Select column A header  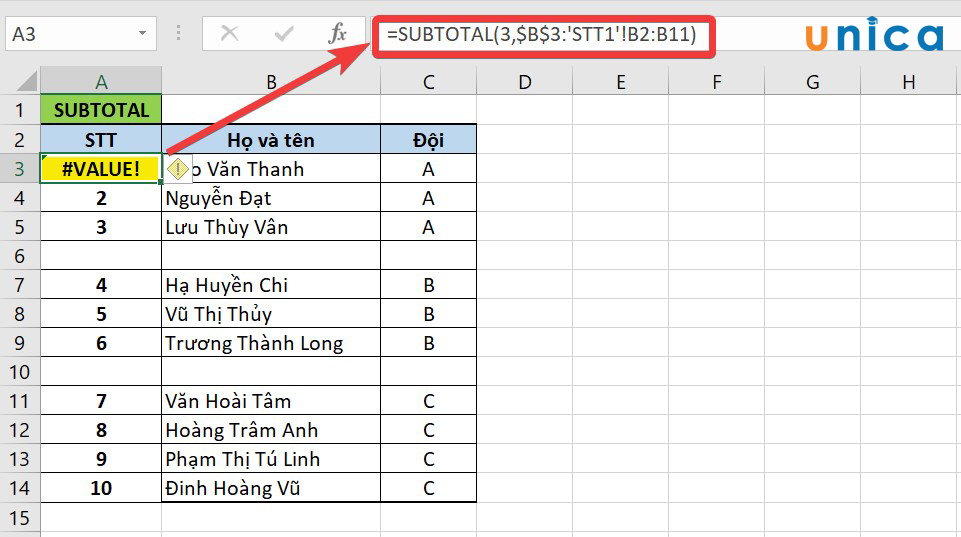101,81
